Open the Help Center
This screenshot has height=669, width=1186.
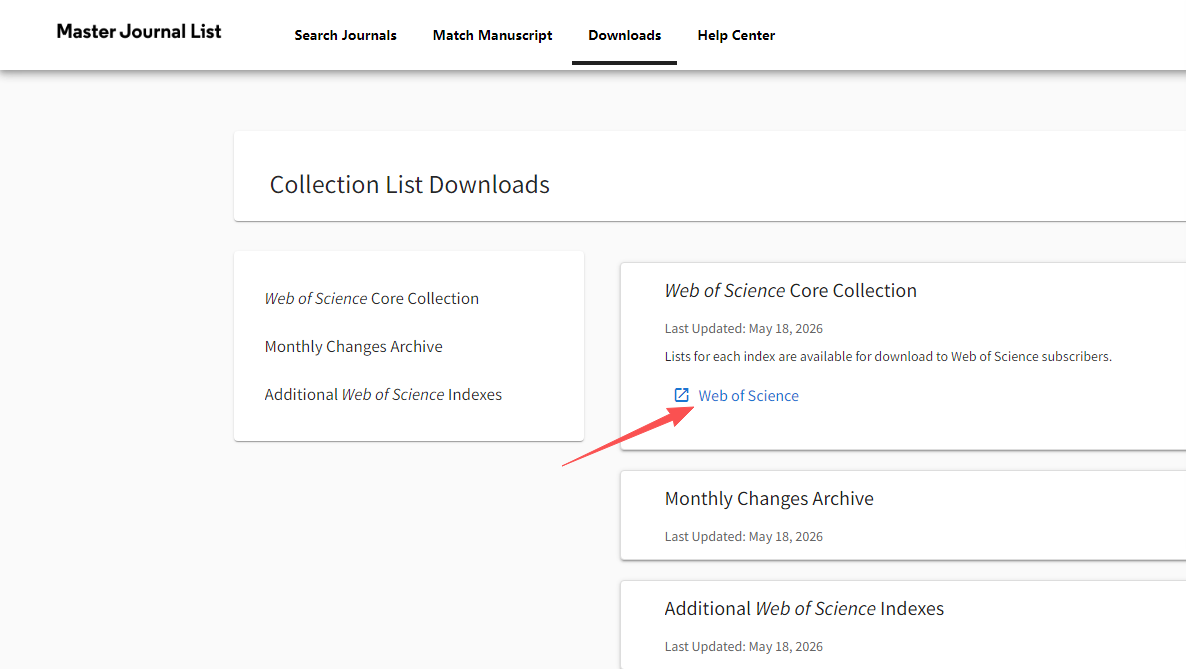point(736,35)
